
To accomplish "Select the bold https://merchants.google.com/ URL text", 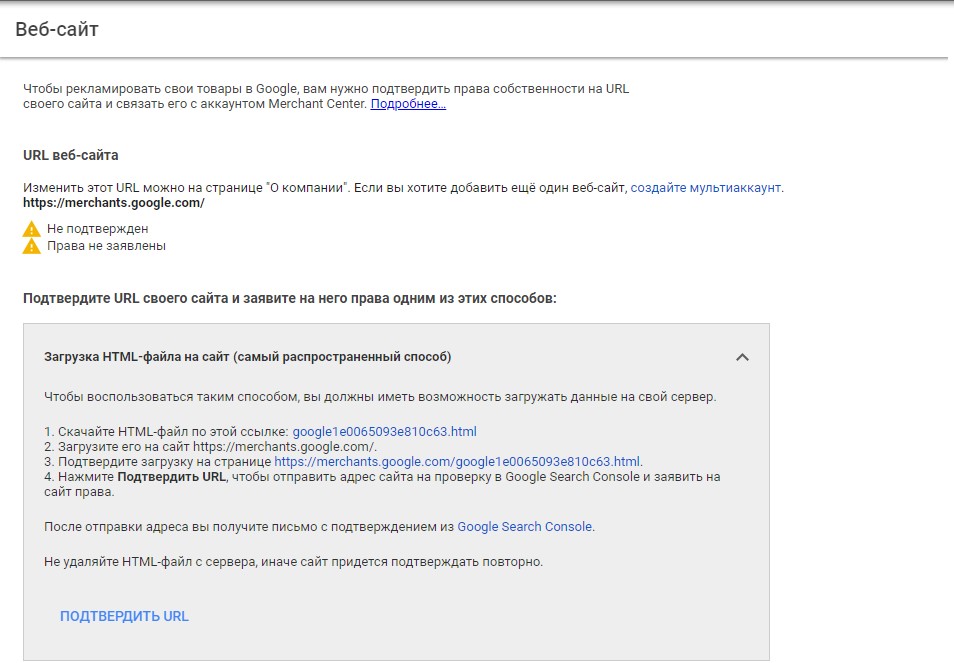I will (x=114, y=203).
